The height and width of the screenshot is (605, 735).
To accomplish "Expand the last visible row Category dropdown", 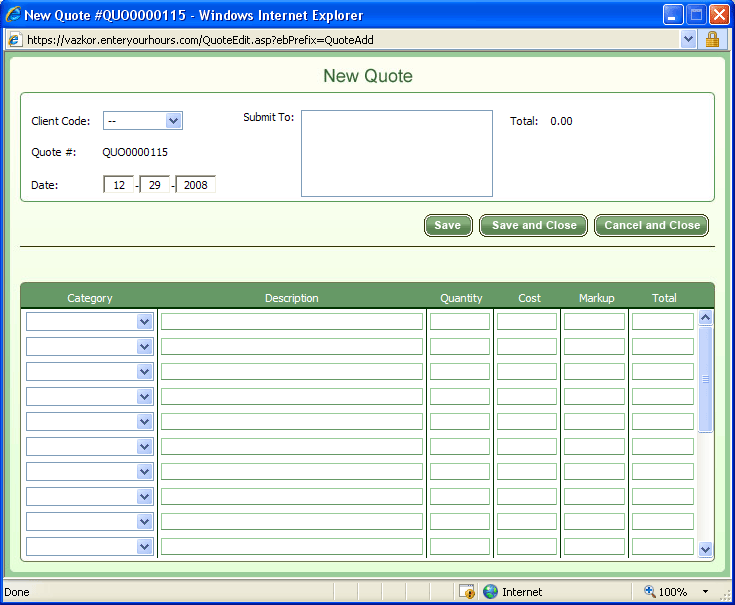I will tap(144, 547).
